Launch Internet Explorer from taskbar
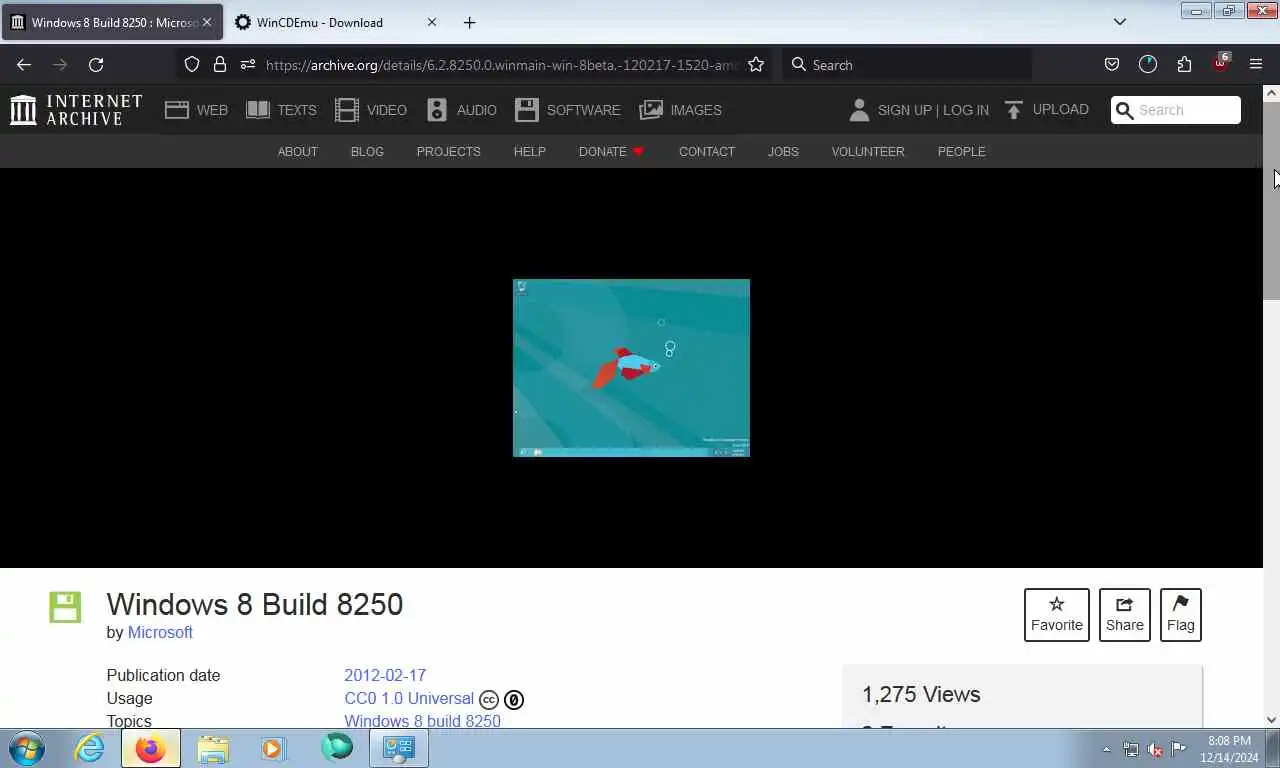 (x=89, y=748)
